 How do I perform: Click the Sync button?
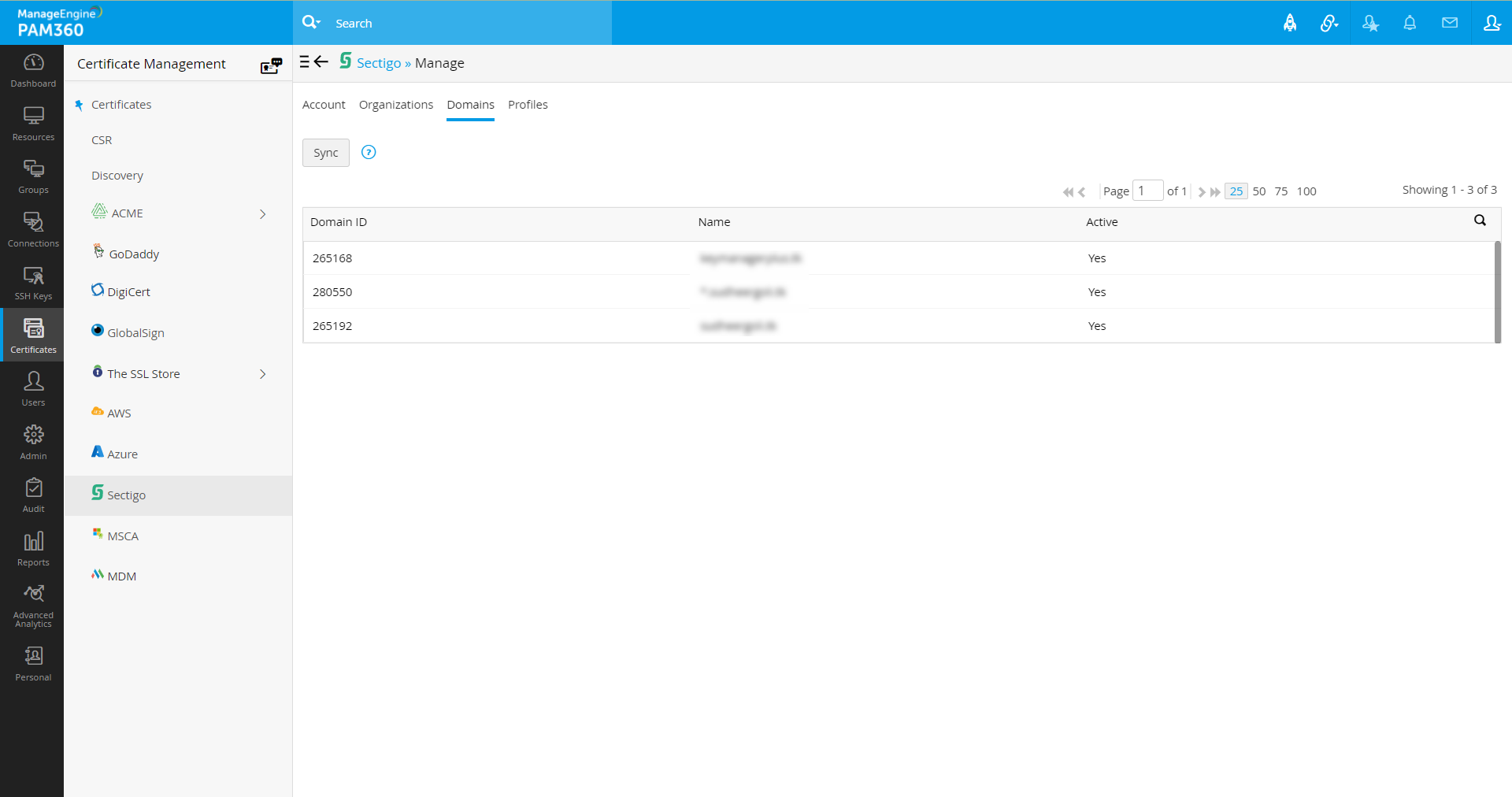pos(325,153)
